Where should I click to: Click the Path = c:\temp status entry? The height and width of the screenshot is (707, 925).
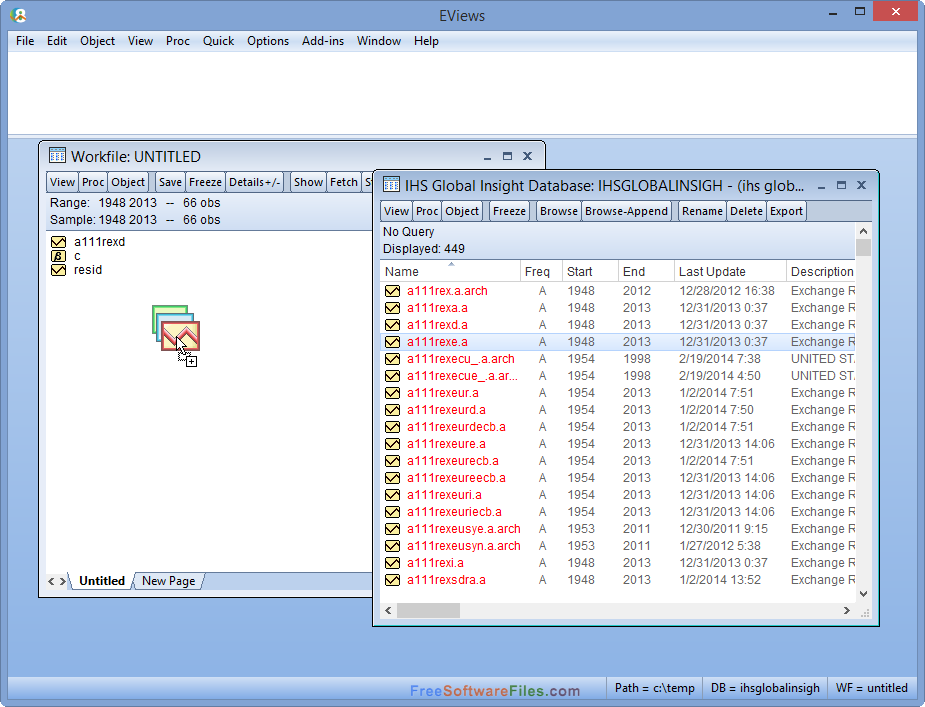[x=654, y=688]
